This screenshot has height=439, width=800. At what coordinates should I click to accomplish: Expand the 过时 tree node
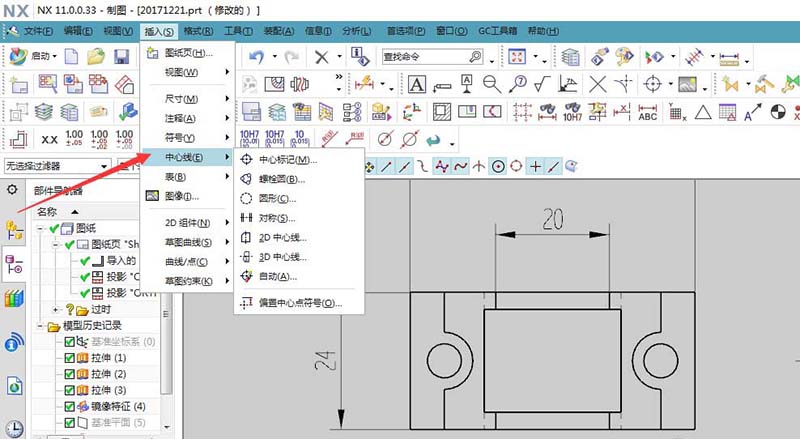(x=56, y=309)
